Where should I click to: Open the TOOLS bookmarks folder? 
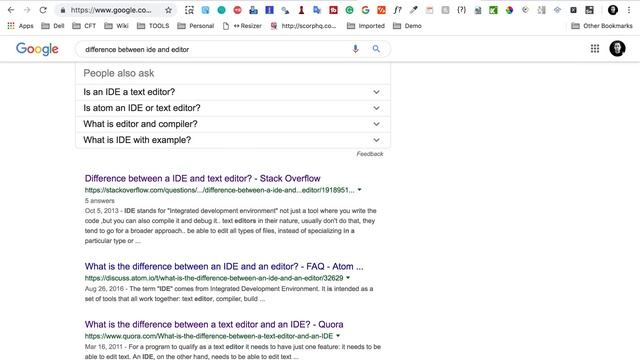[x=153, y=26]
